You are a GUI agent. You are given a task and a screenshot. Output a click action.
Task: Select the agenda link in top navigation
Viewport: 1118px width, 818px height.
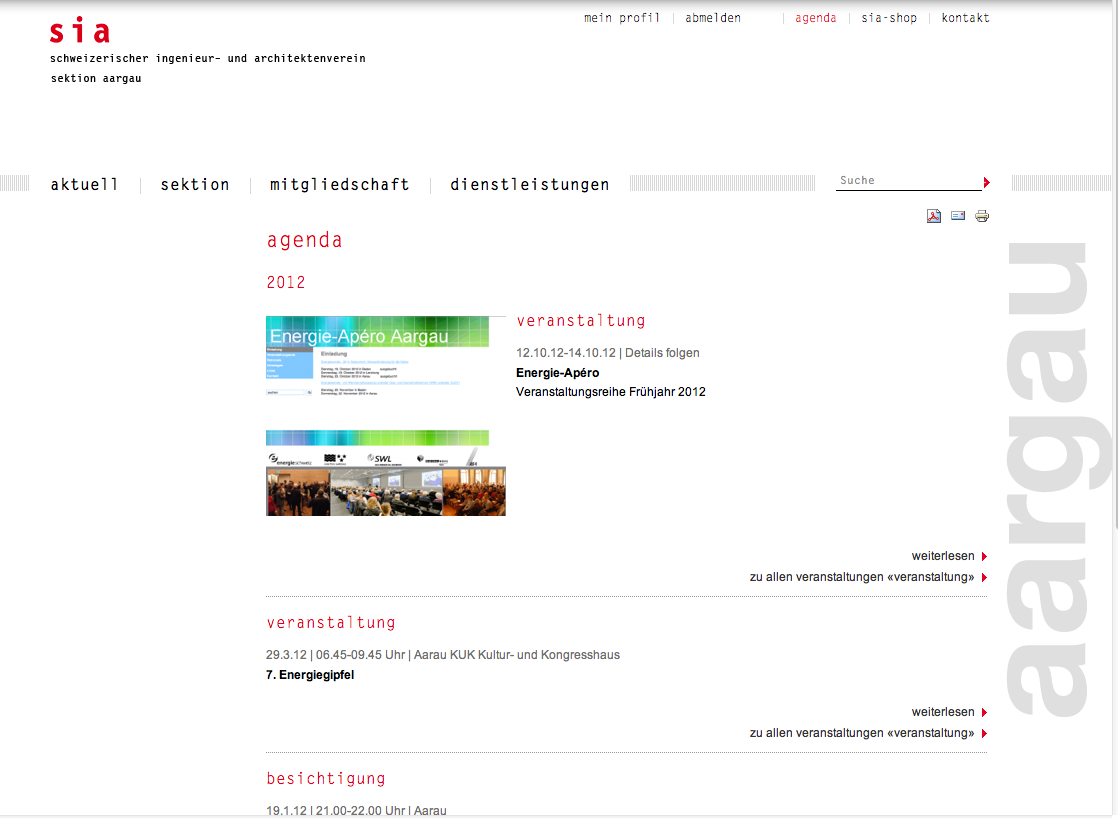coord(816,18)
